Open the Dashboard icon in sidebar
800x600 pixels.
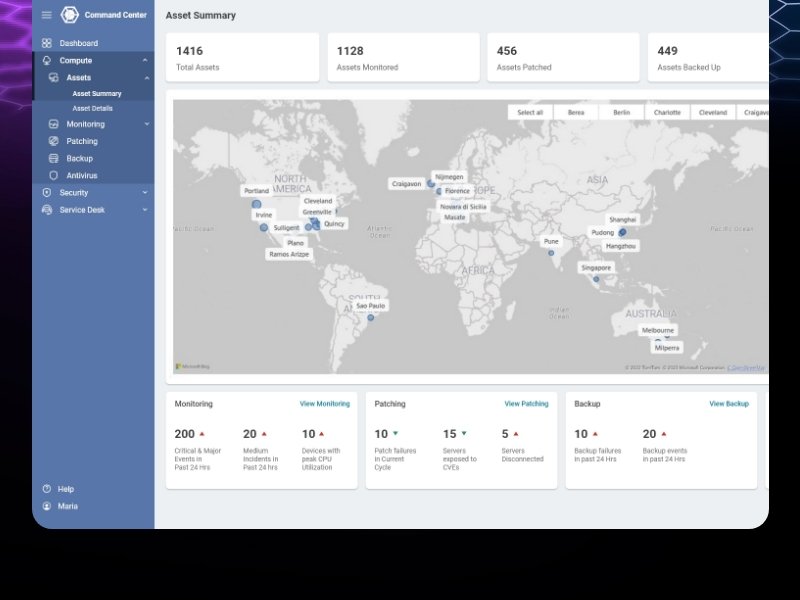(x=47, y=43)
